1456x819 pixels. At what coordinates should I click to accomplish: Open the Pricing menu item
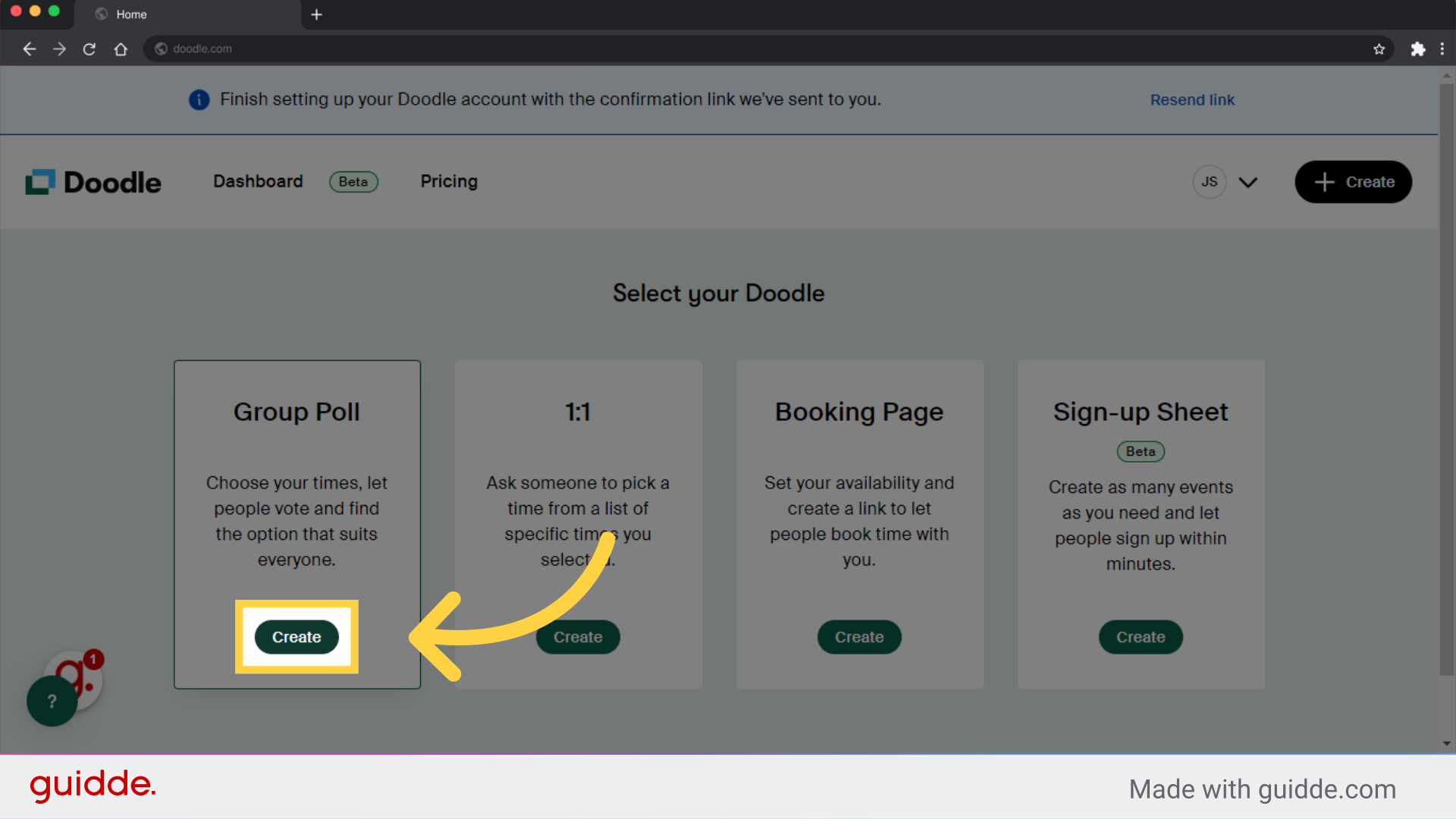448,181
